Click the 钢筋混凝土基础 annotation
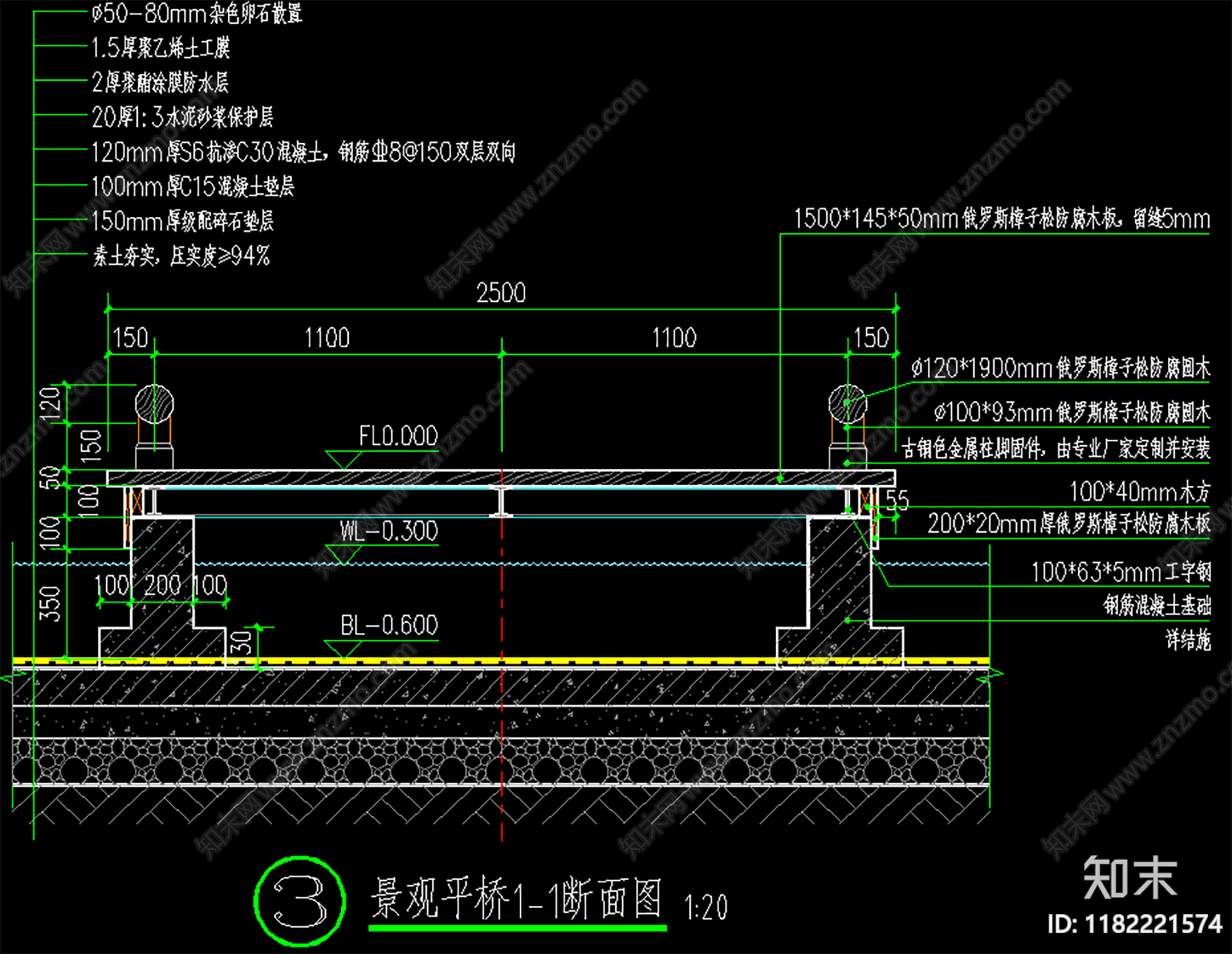Screen dimensions: 1232x954 1157,606
